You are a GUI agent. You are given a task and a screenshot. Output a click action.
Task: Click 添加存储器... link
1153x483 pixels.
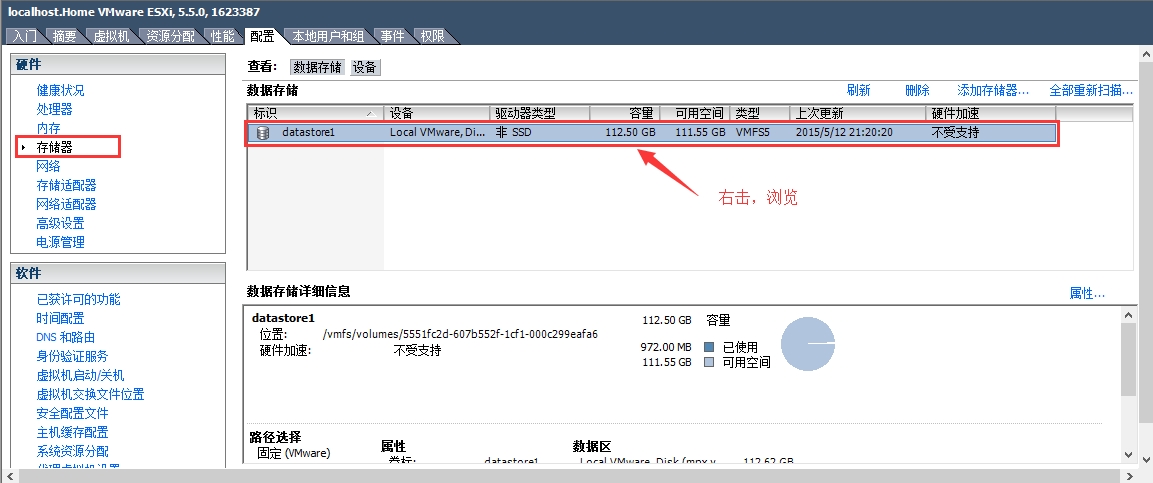pyautogui.click(x=993, y=90)
